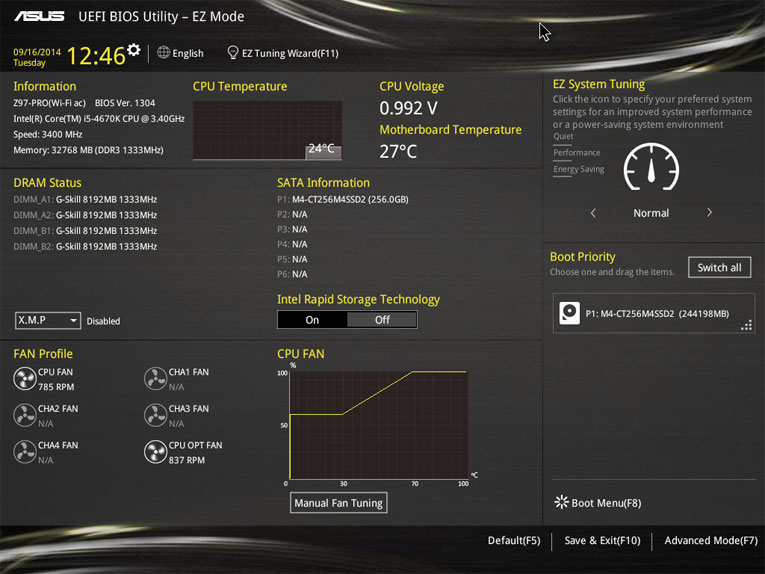
Task: Select English language option
Action: (x=188, y=53)
